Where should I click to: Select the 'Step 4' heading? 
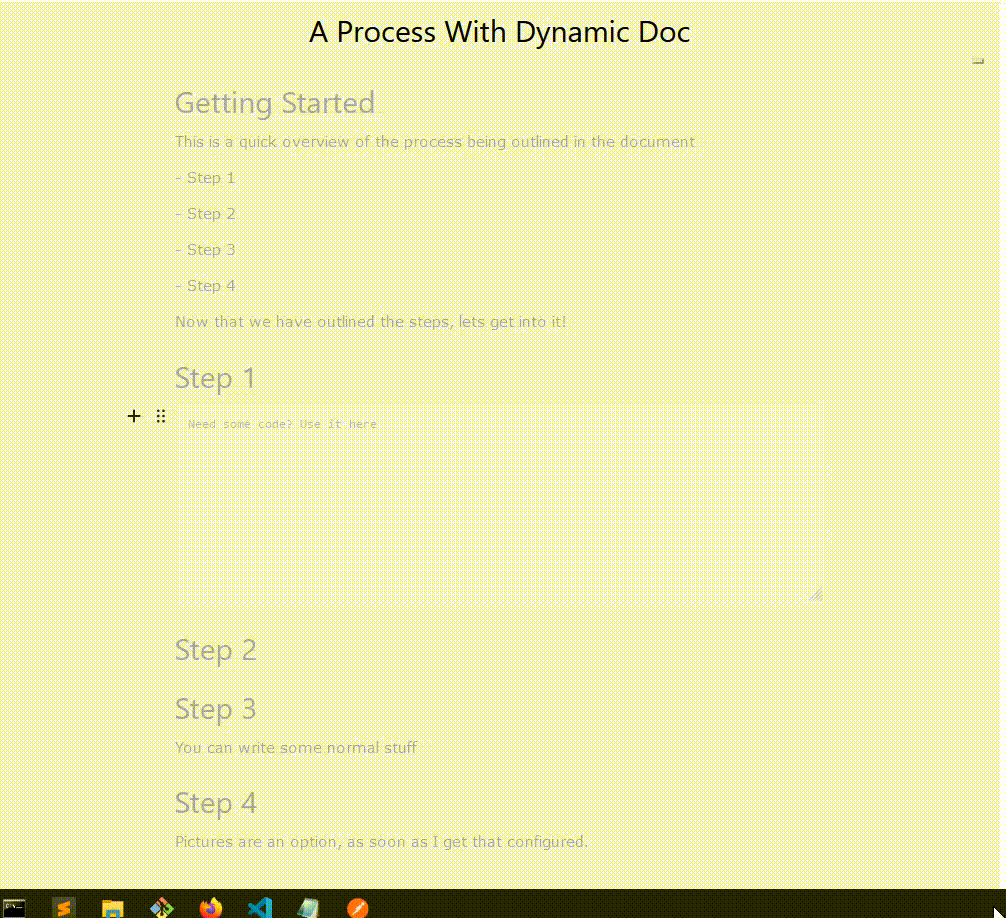pyautogui.click(x=216, y=803)
